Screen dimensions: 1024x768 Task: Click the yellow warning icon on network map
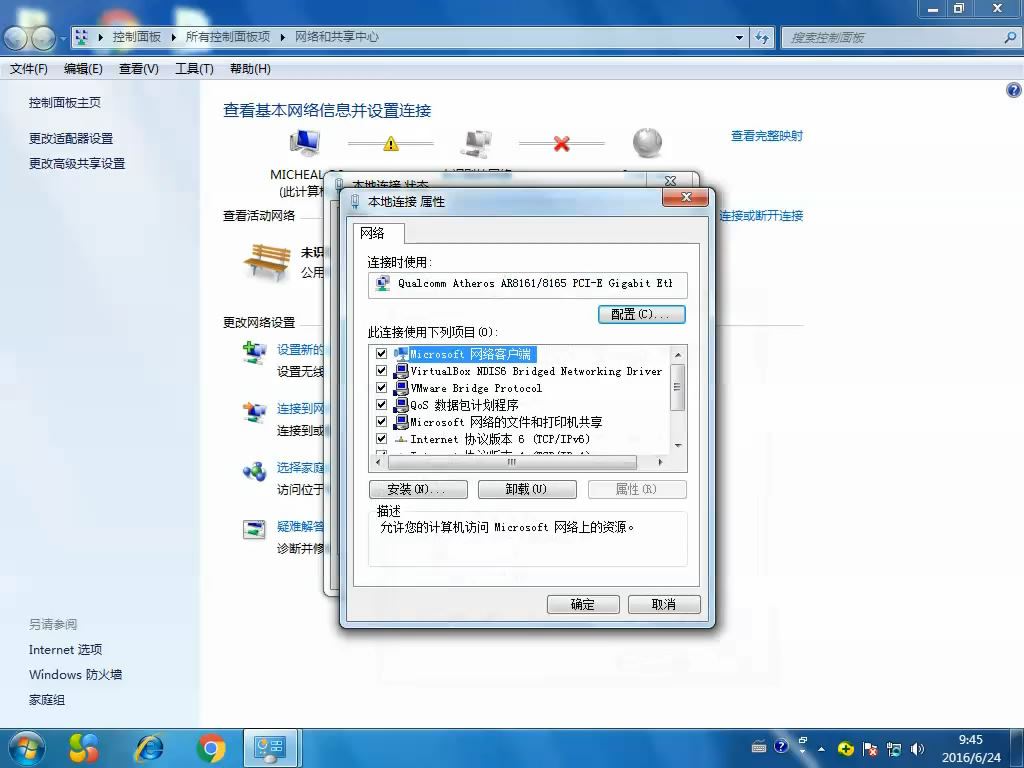pos(391,143)
